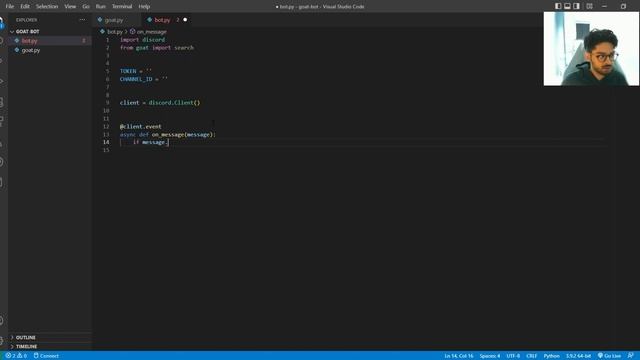This screenshot has height=360, width=640.
Task: Change indentation via Spaces: 4
Action: (x=490, y=356)
